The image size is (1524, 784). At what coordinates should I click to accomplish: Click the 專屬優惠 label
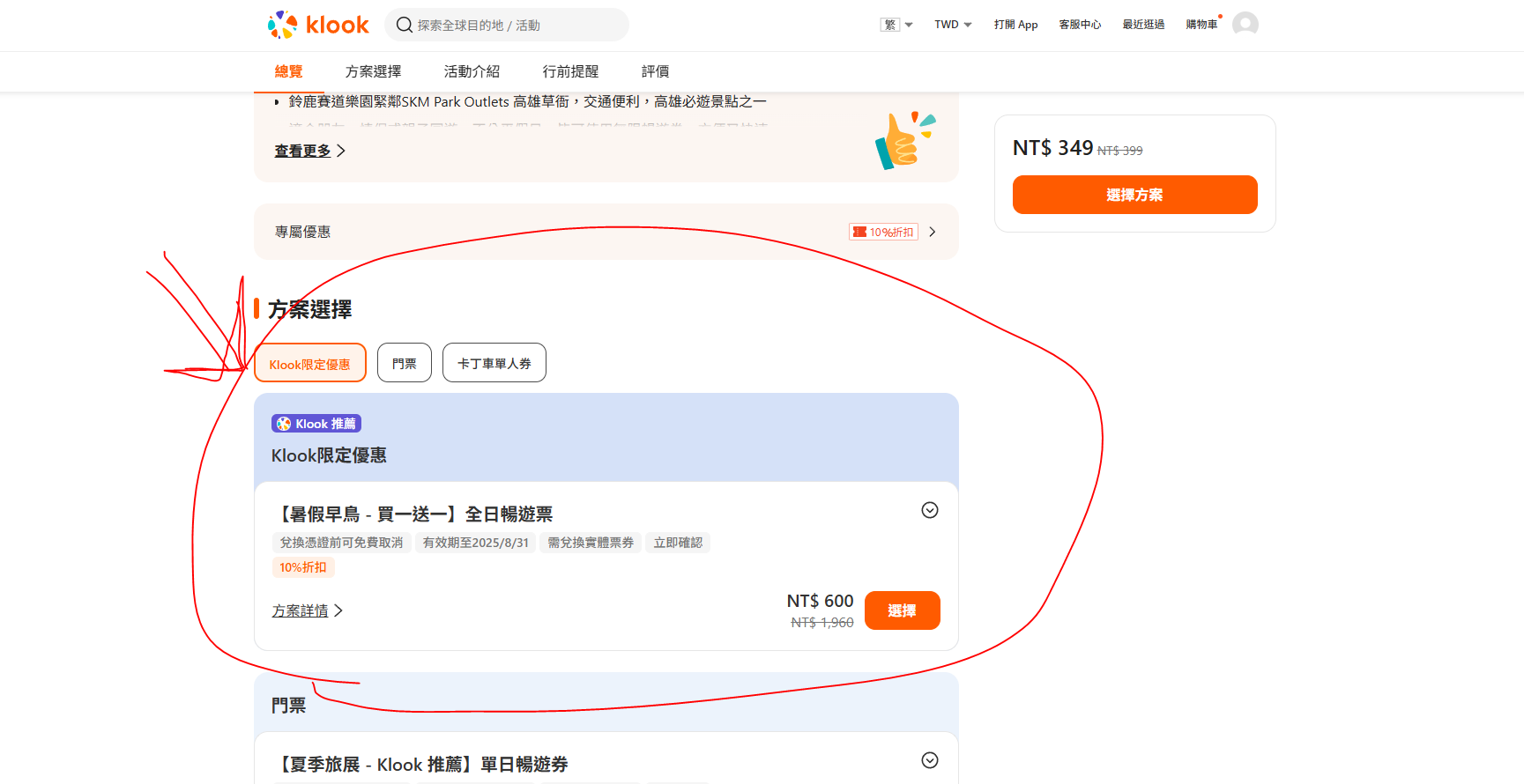click(x=302, y=232)
